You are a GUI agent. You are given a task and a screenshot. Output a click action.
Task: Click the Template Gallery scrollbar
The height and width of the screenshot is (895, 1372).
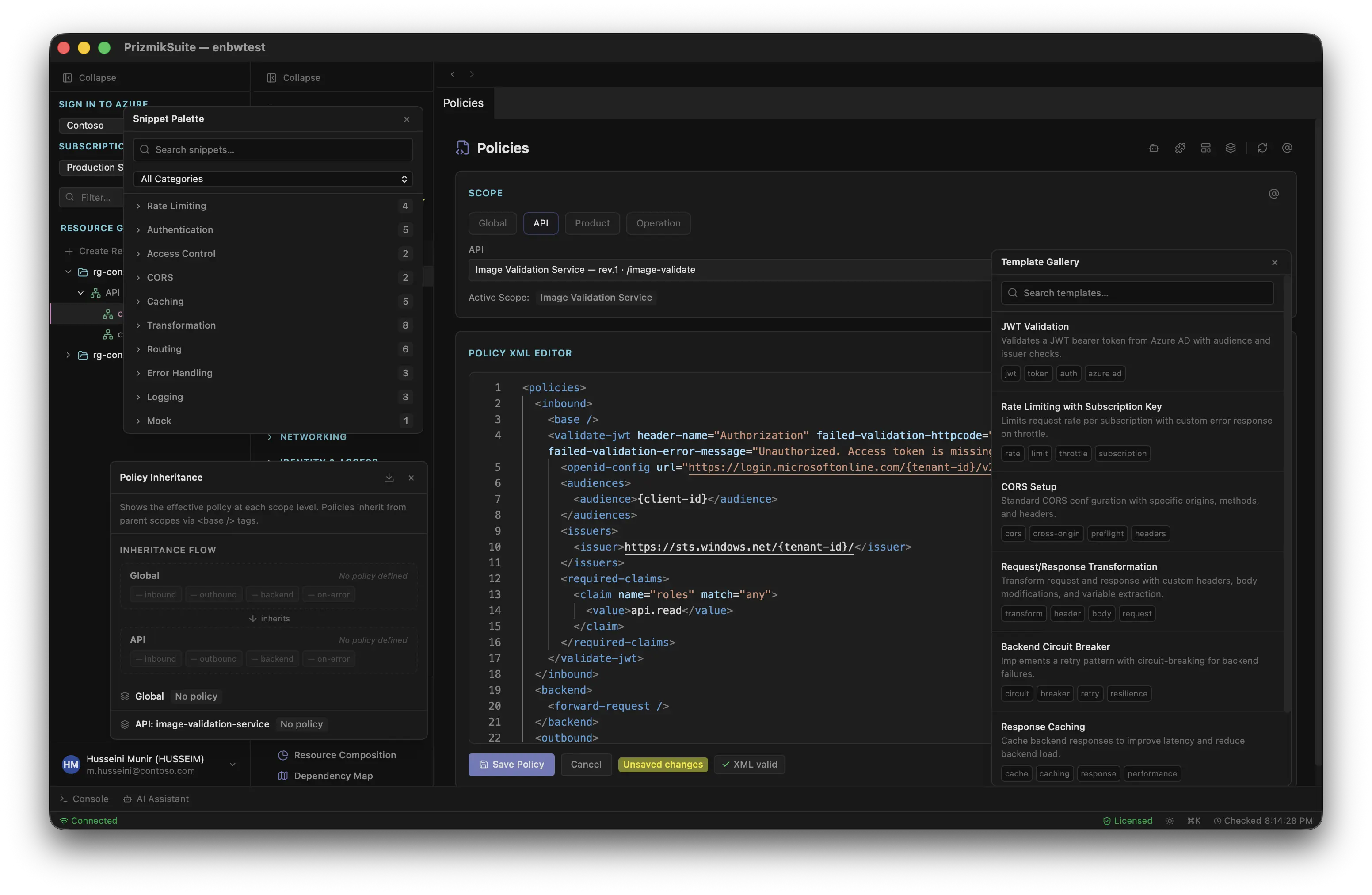pos(1287,493)
